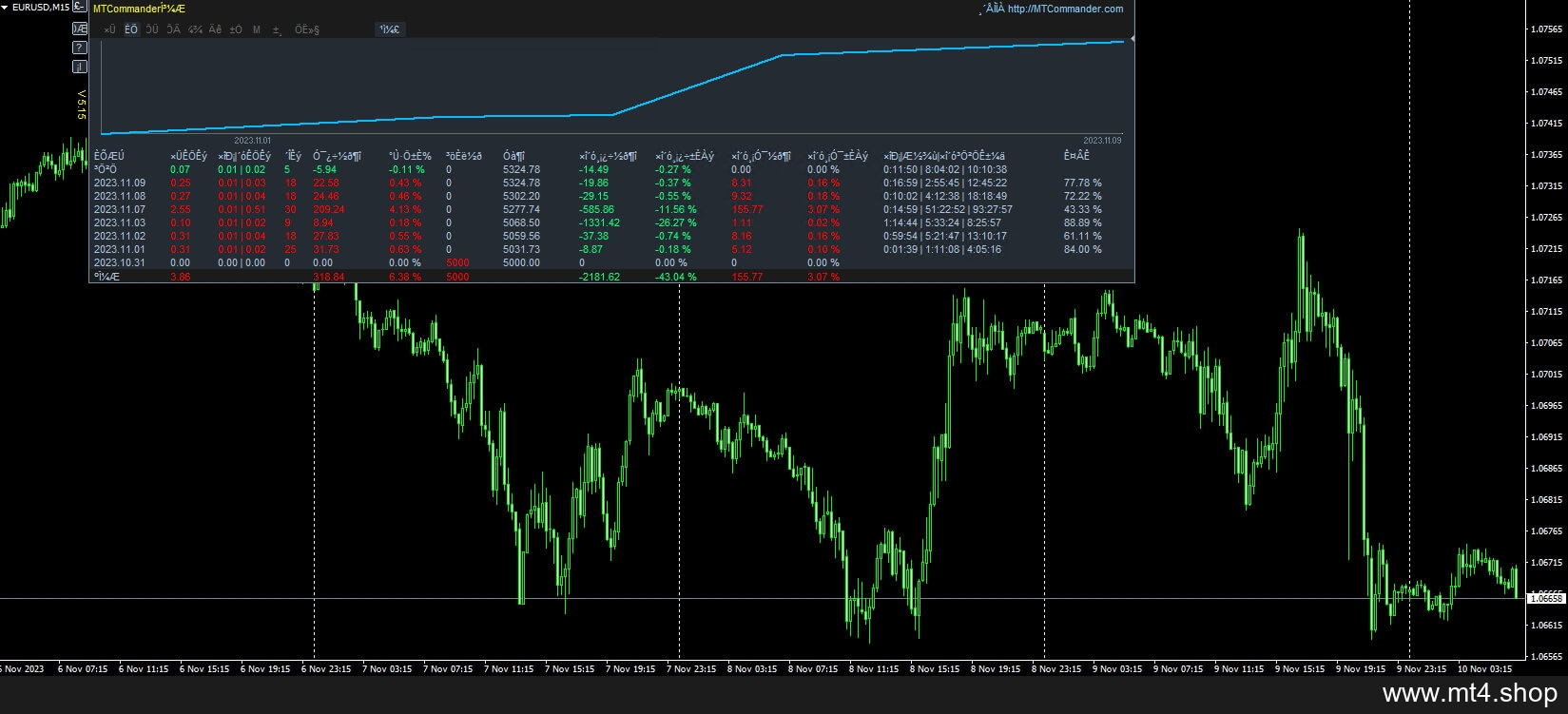Image resolution: width=1568 pixels, height=714 pixels.
Task: Click the -26.27 % value
Action: [x=676, y=222]
